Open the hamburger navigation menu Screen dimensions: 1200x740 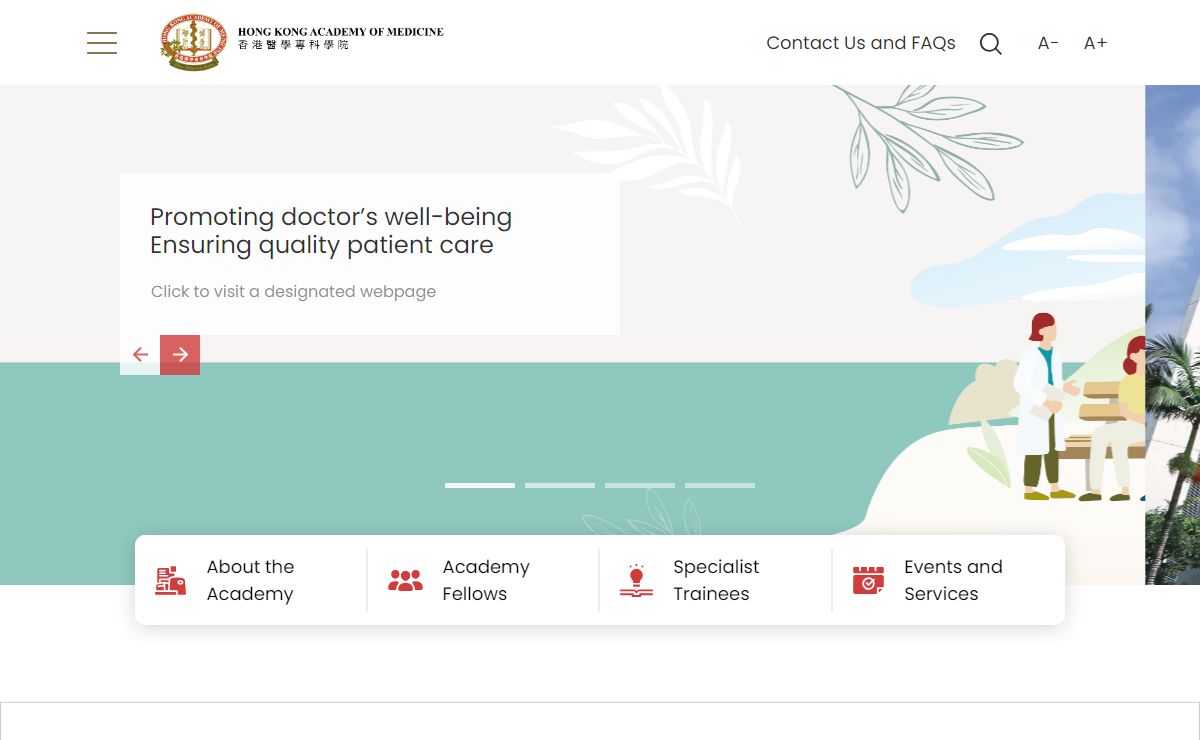(x=102, y=43)
